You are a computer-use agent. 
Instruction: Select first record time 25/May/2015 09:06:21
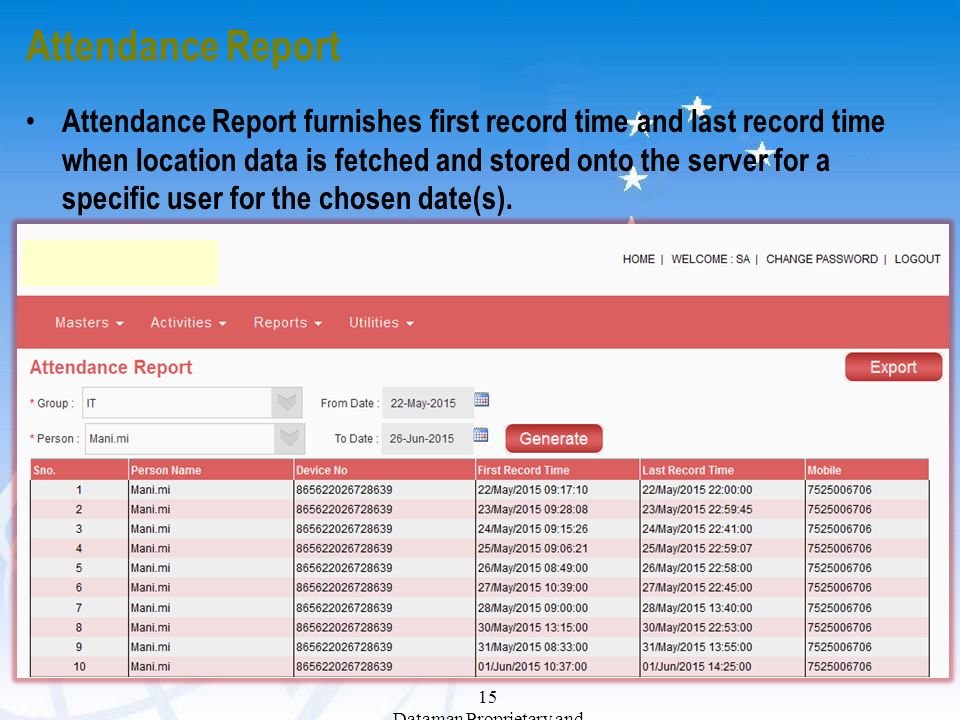point(533,549)
